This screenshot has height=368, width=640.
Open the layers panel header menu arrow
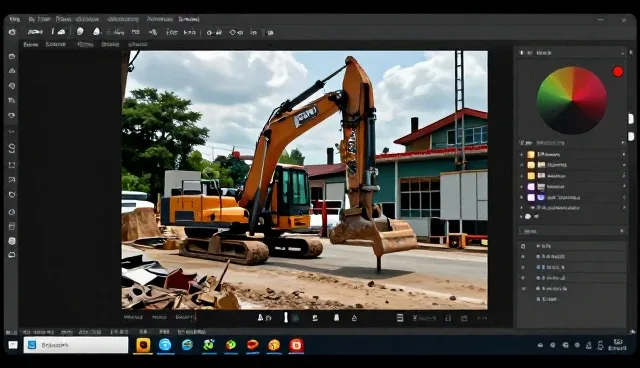point(623,143)
